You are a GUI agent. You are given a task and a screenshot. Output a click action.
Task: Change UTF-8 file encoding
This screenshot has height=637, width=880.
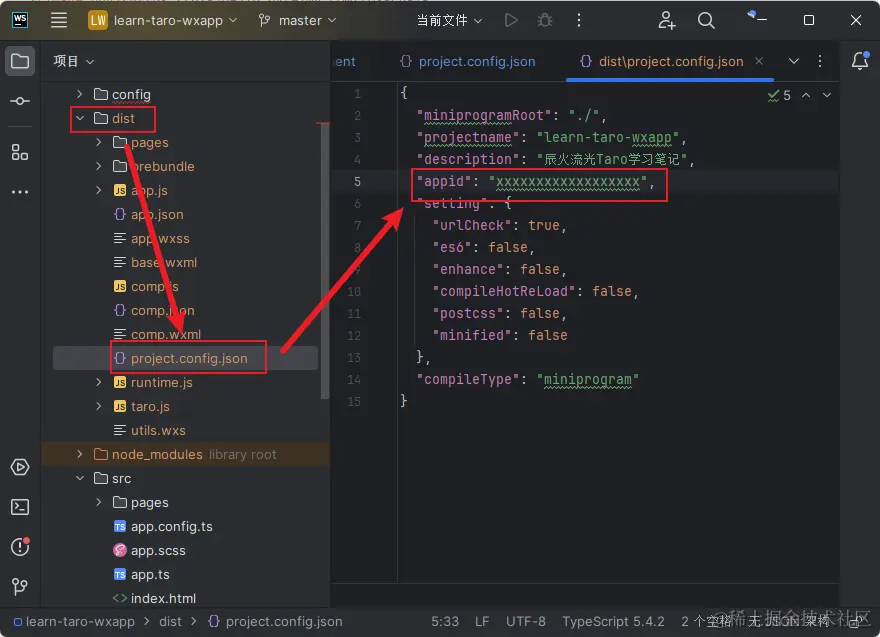point(526,622)
